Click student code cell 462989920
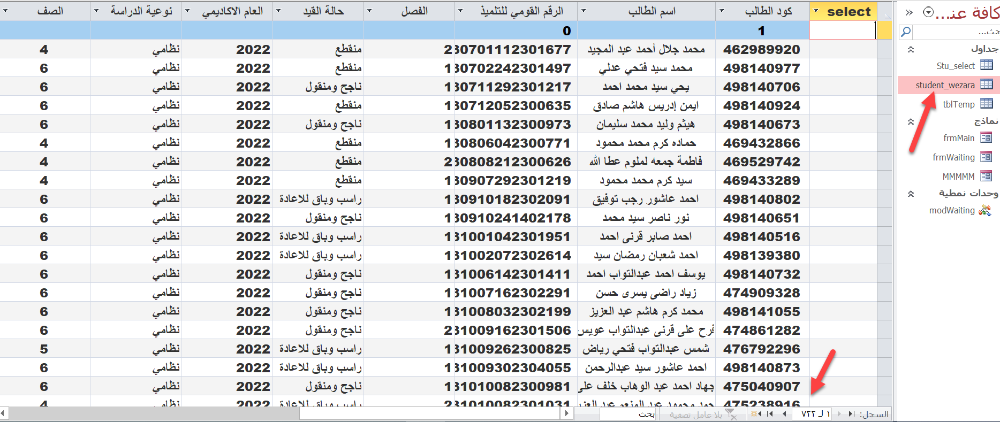The height and width of the screenshot is (422, 1000). (761, 50)
